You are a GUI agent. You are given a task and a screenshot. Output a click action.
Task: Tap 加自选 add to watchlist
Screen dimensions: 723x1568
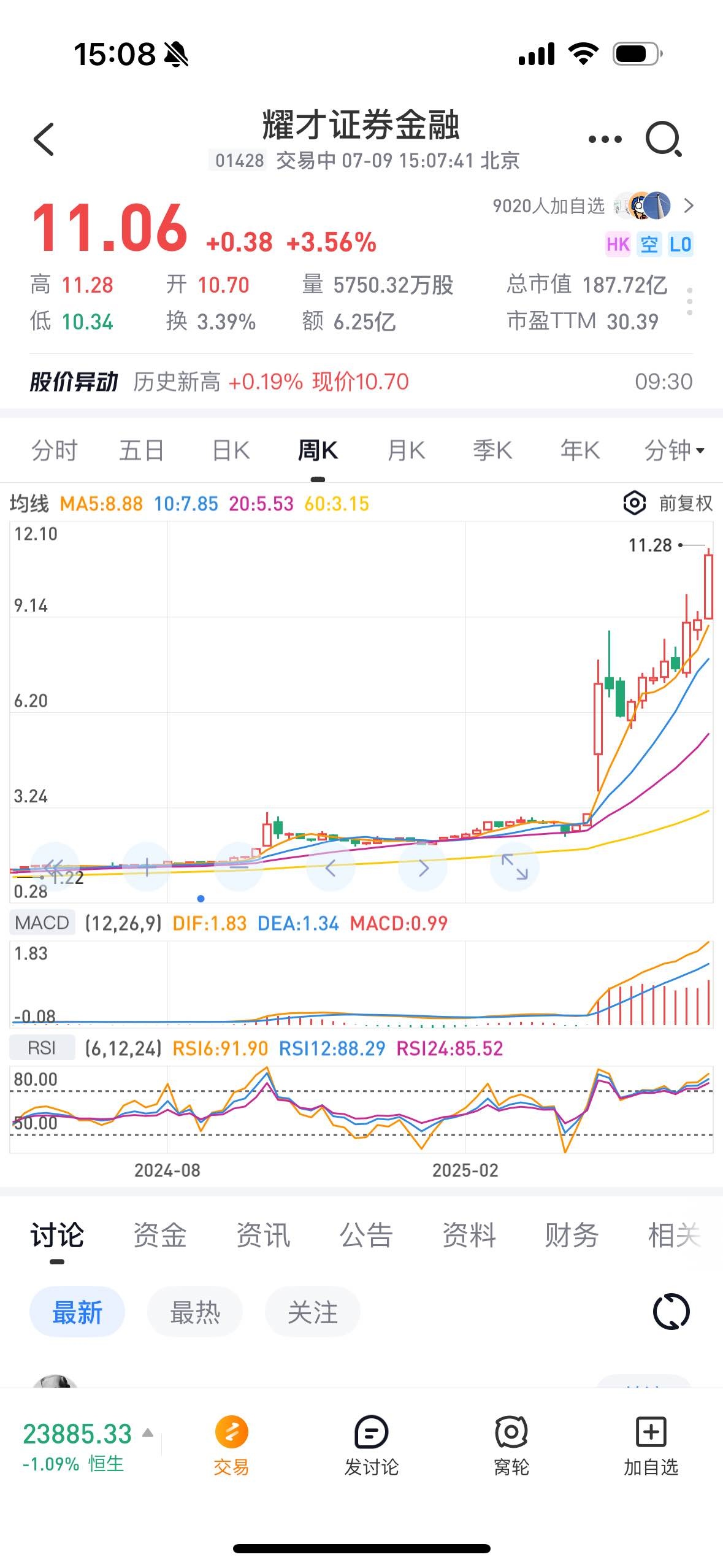point(651,1447)
